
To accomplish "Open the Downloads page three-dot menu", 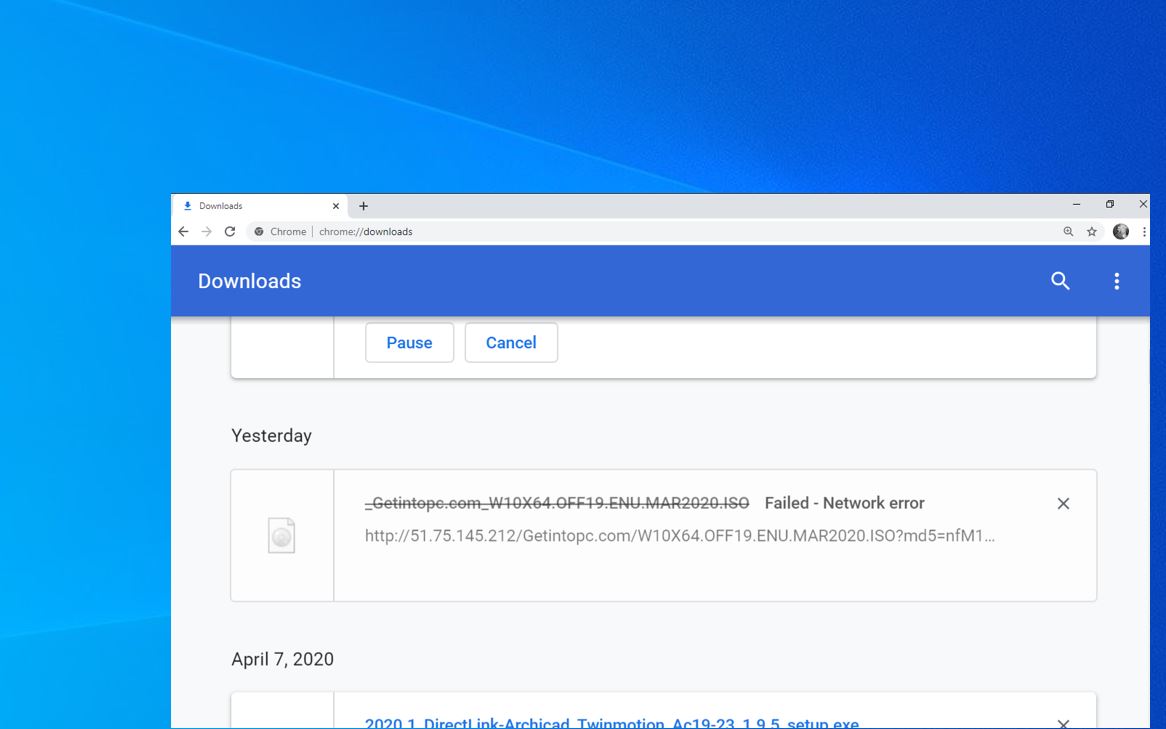I will click(x=1117, y=281).
